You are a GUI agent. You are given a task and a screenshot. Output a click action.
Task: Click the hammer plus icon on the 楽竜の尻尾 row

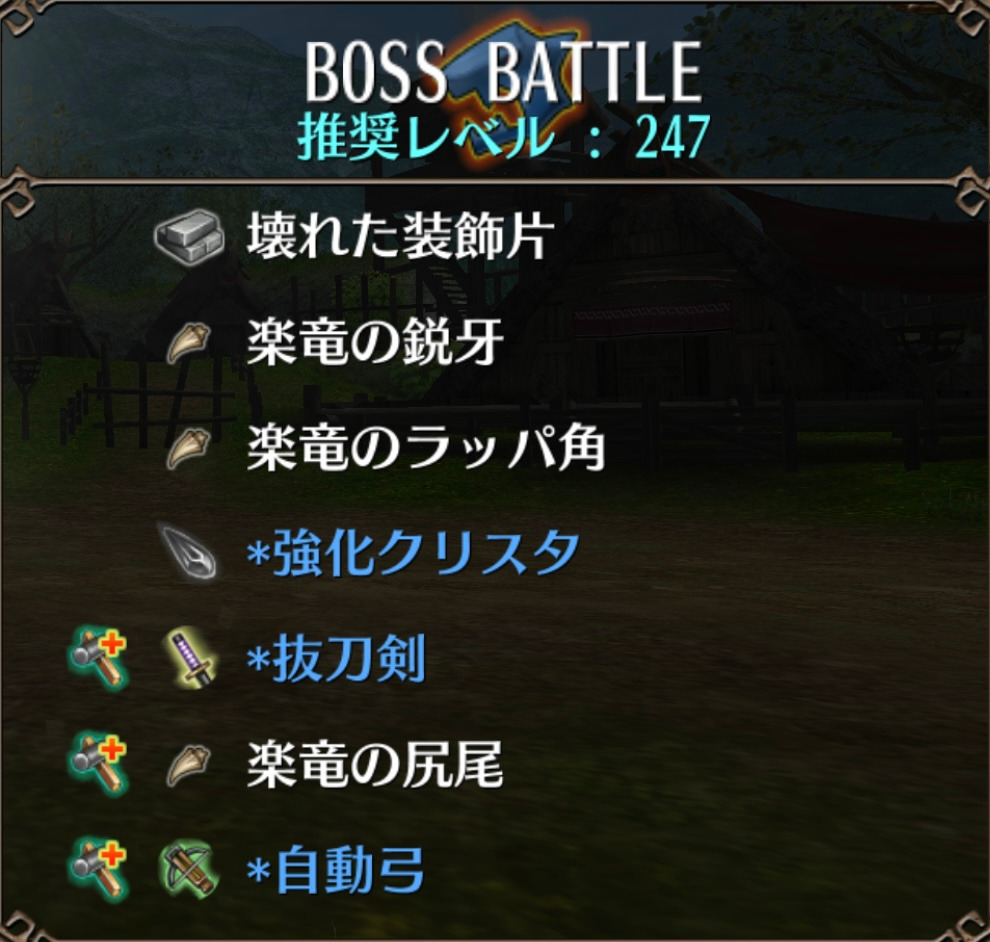(99, 764)
